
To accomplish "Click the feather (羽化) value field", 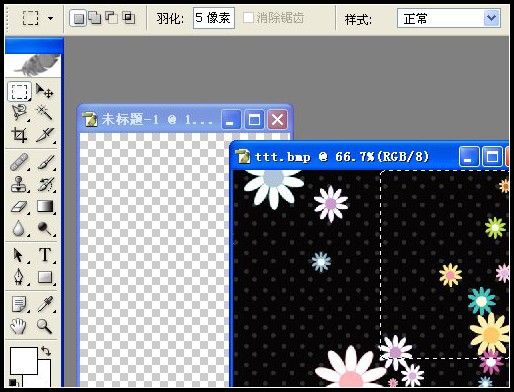I will 214,18.
